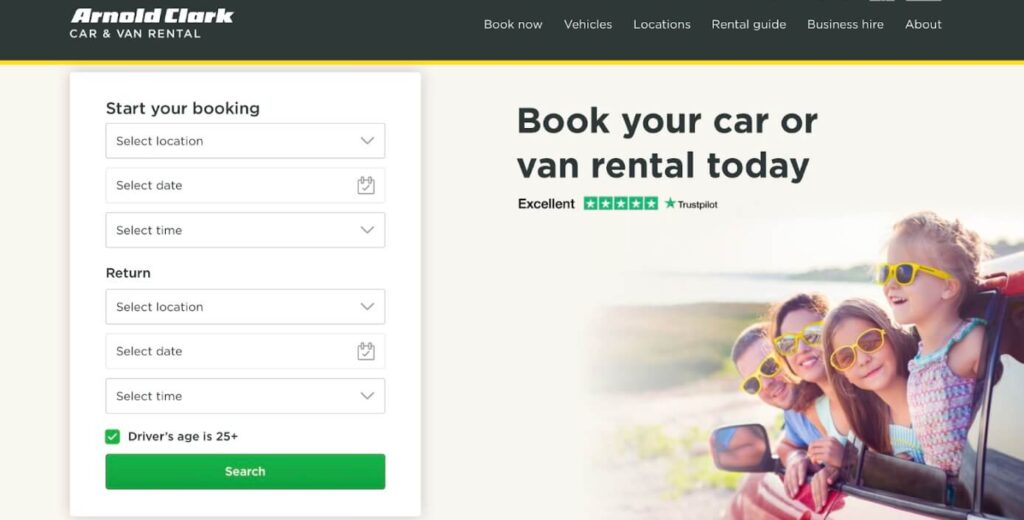Open the Vehicles menu item

[588, 24]
